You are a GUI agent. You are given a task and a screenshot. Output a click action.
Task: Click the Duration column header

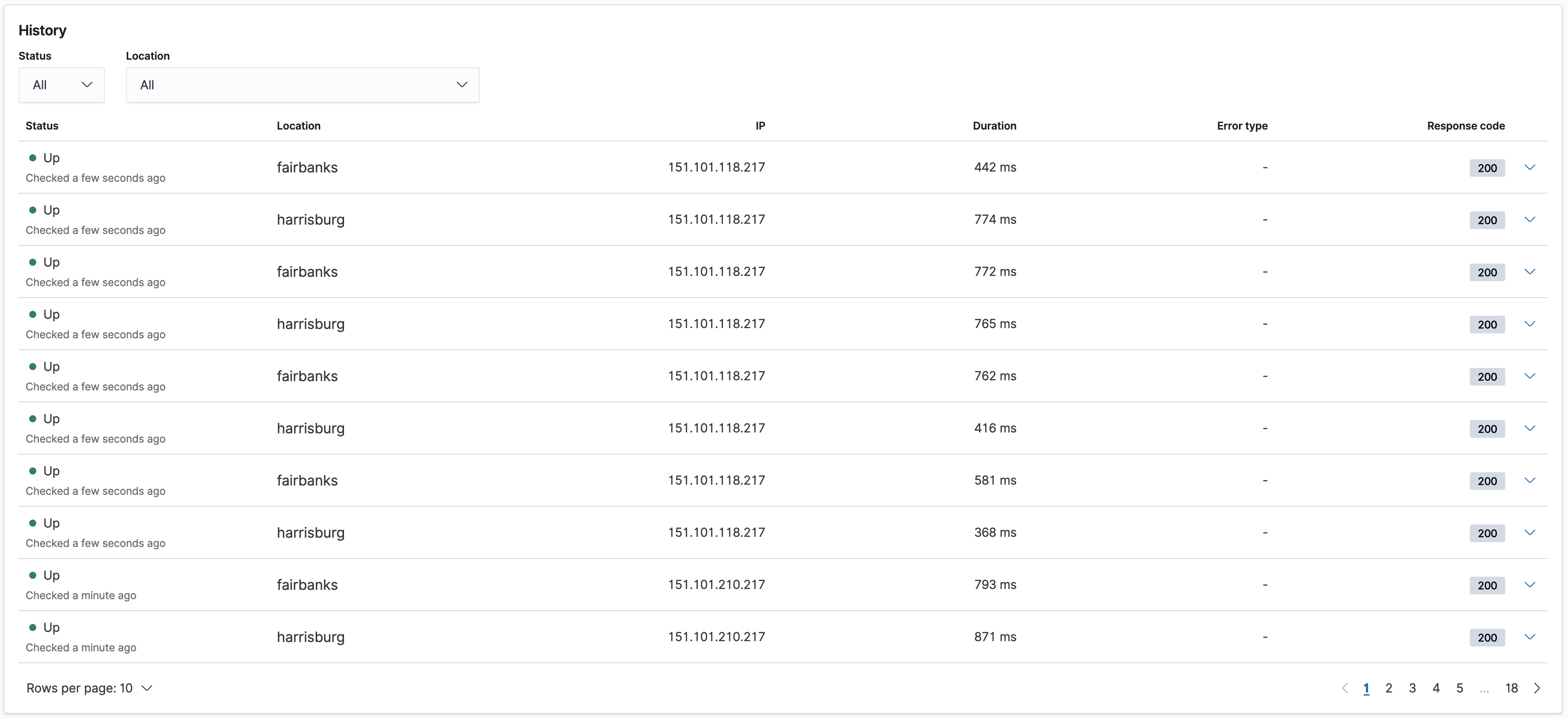click(994, 126)
